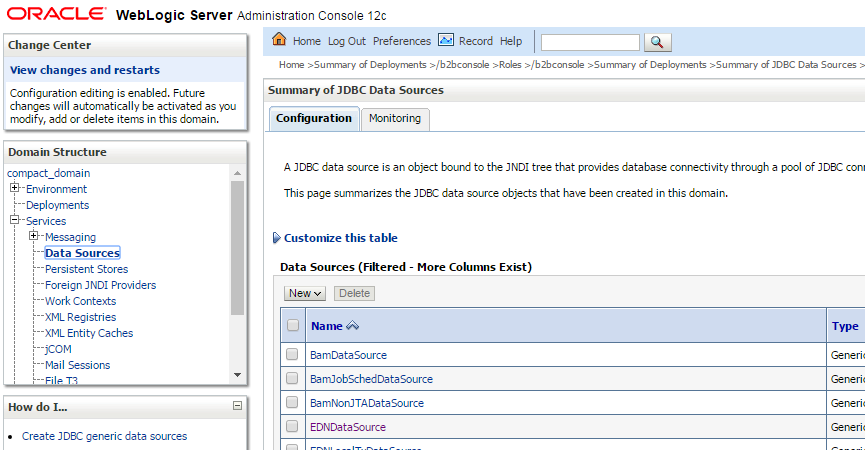Check the BamJobSchedDataSource row checkbox
The image size is (865, 450).
[x=292, y=378]
